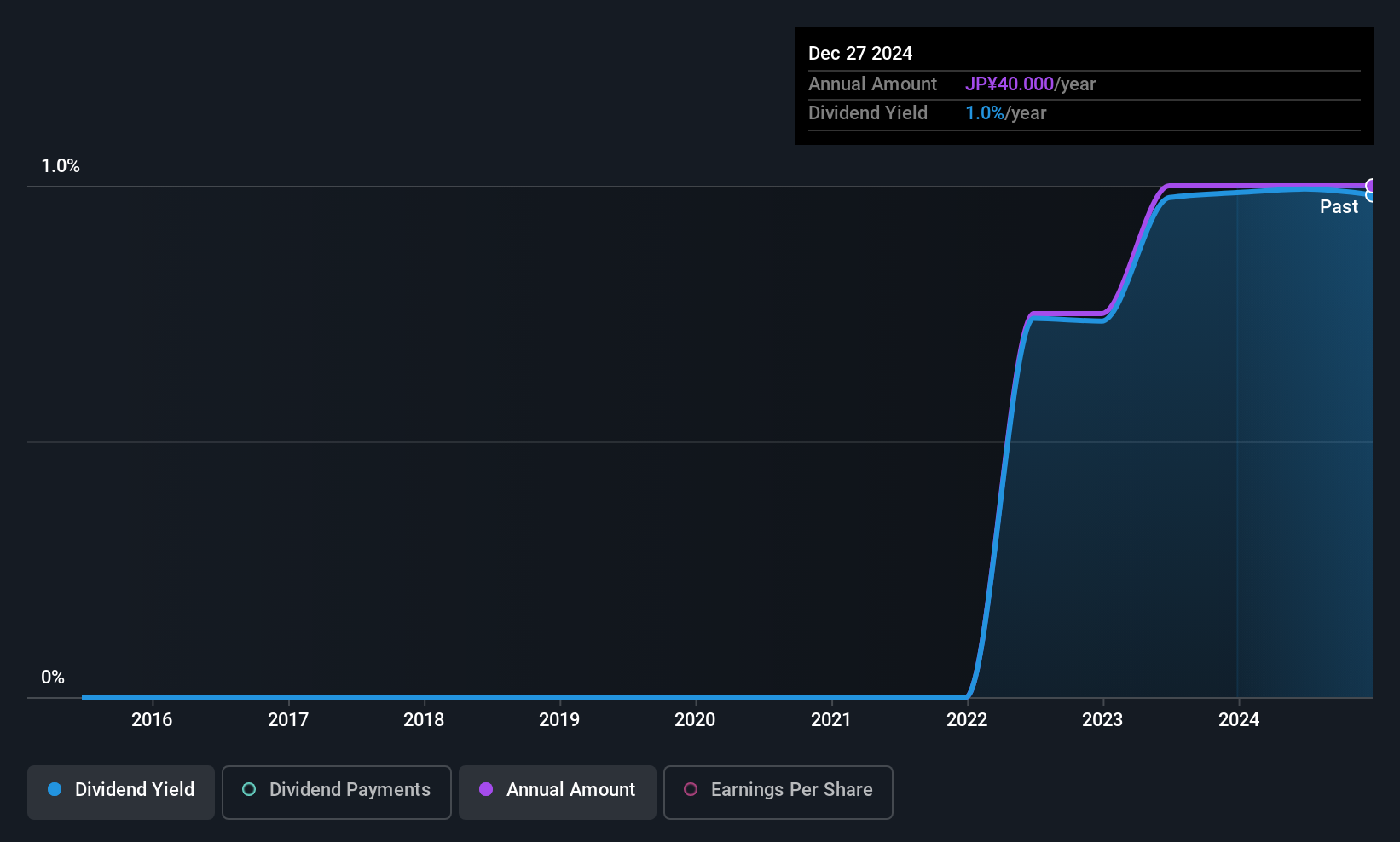
Task: Click the JP¥40.000/year annual amount value
Action: tap(1031, 84)
